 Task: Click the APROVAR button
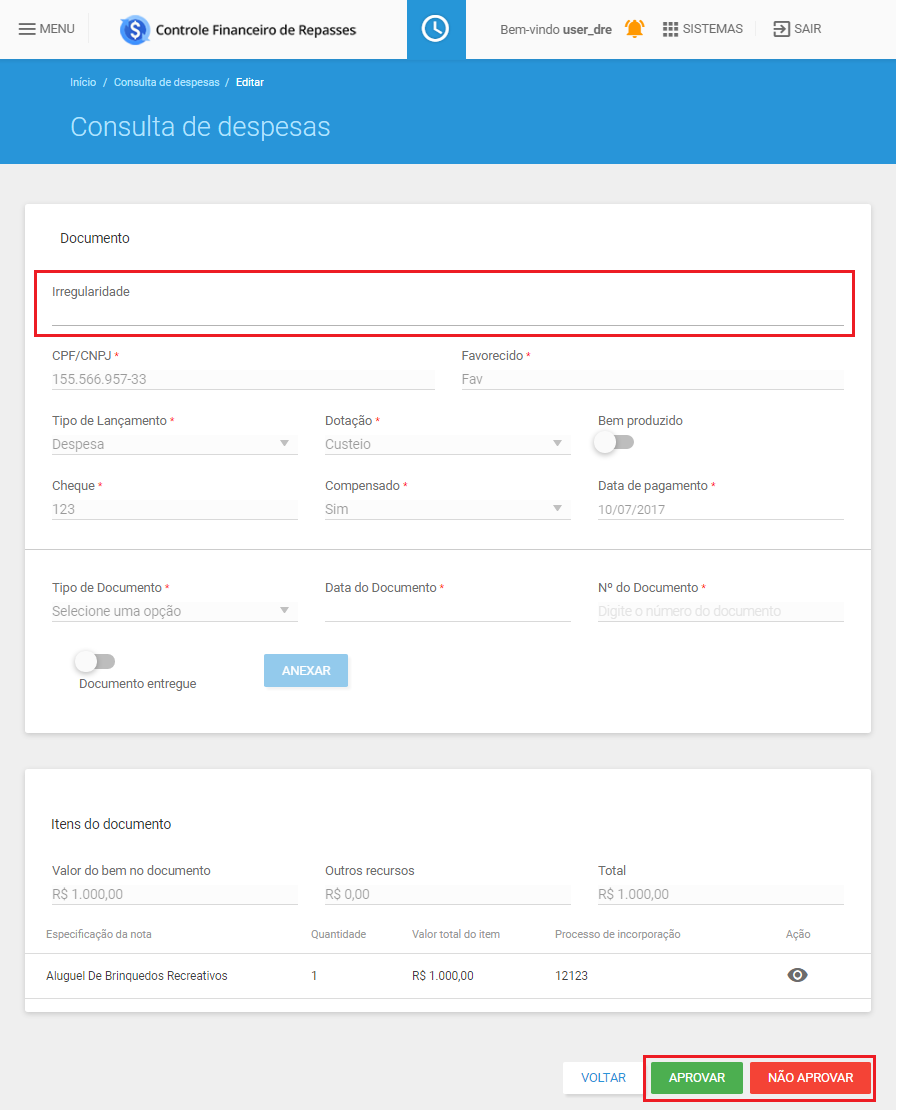click(x=696, y=1079)
